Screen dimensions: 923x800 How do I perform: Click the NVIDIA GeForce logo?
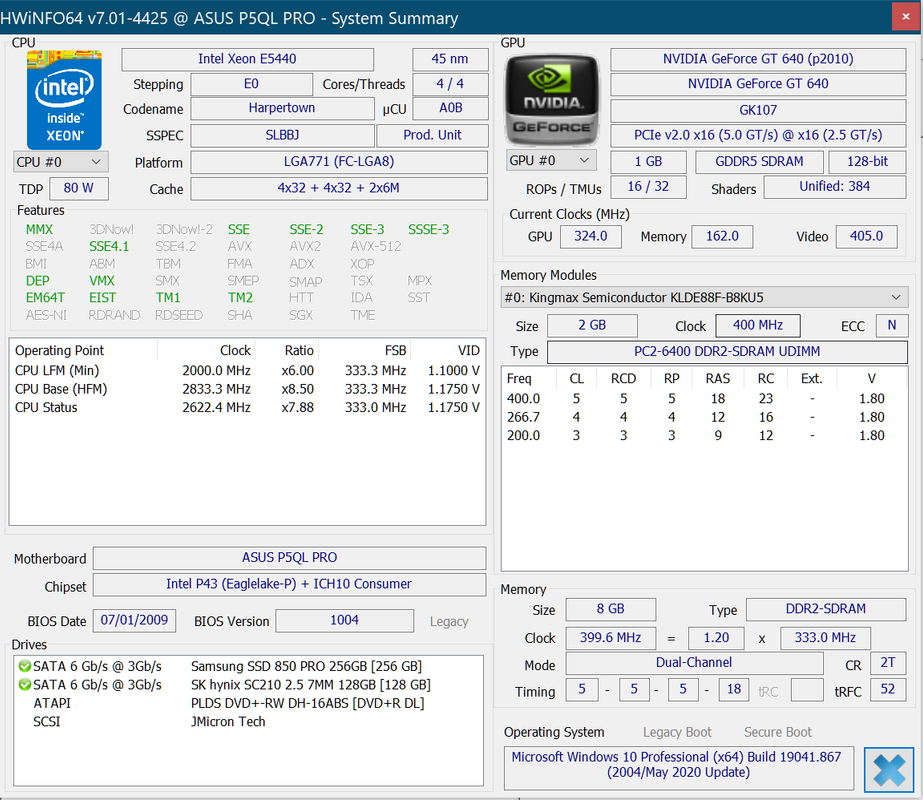[x=552, y=100]
